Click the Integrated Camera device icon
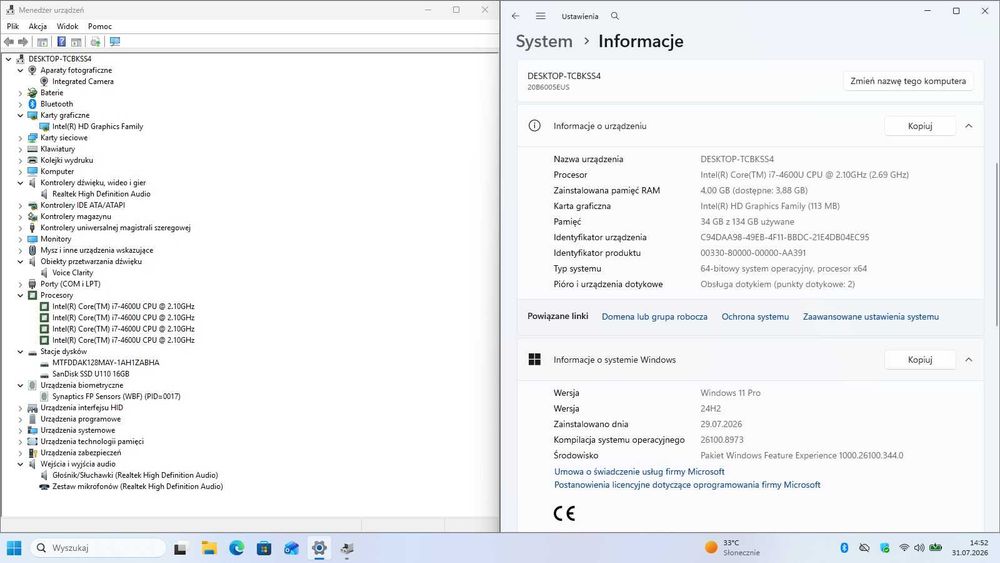 click(44, 82)
